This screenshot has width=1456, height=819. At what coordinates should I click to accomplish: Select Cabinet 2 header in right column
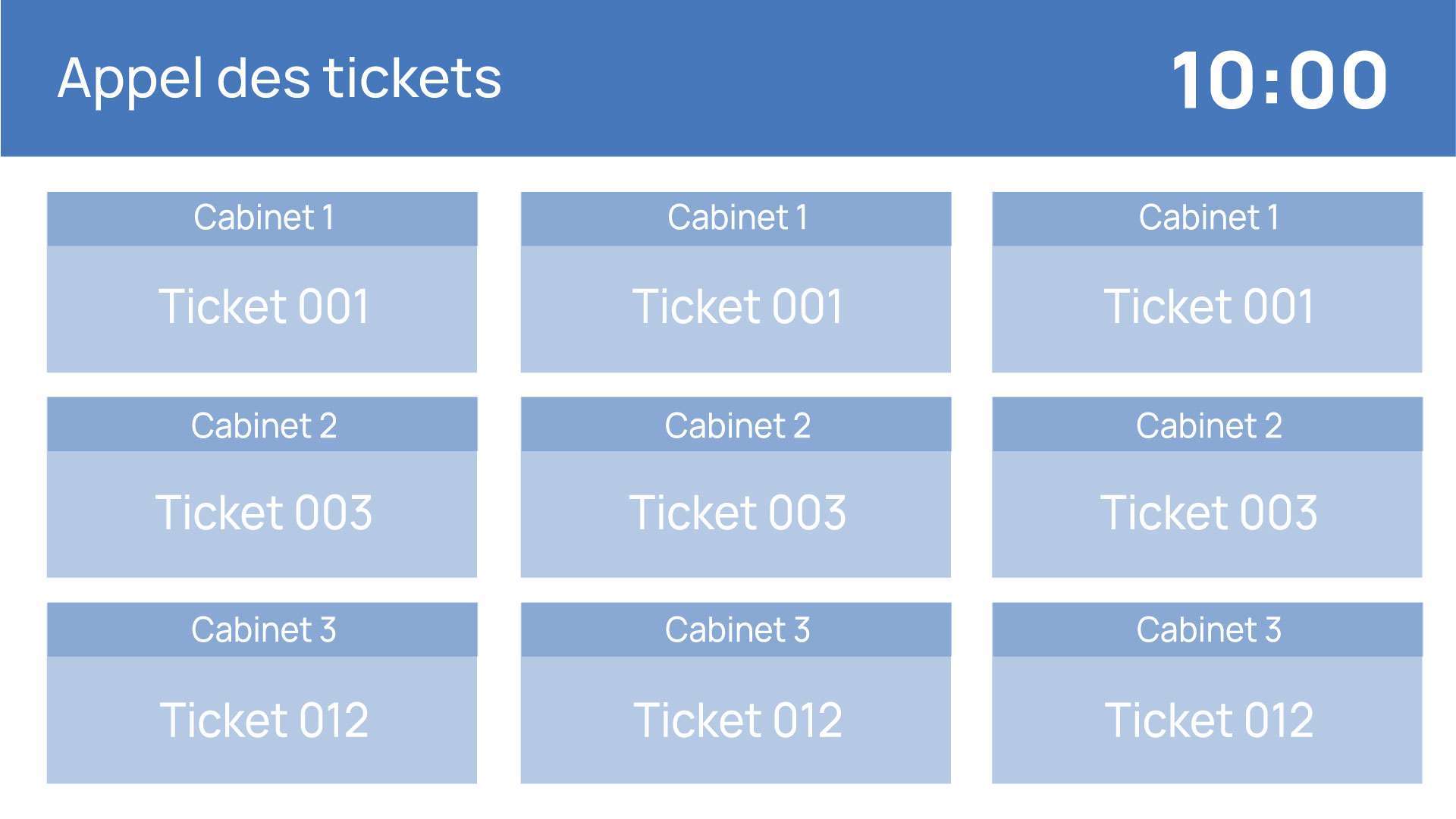(1207, 425)
